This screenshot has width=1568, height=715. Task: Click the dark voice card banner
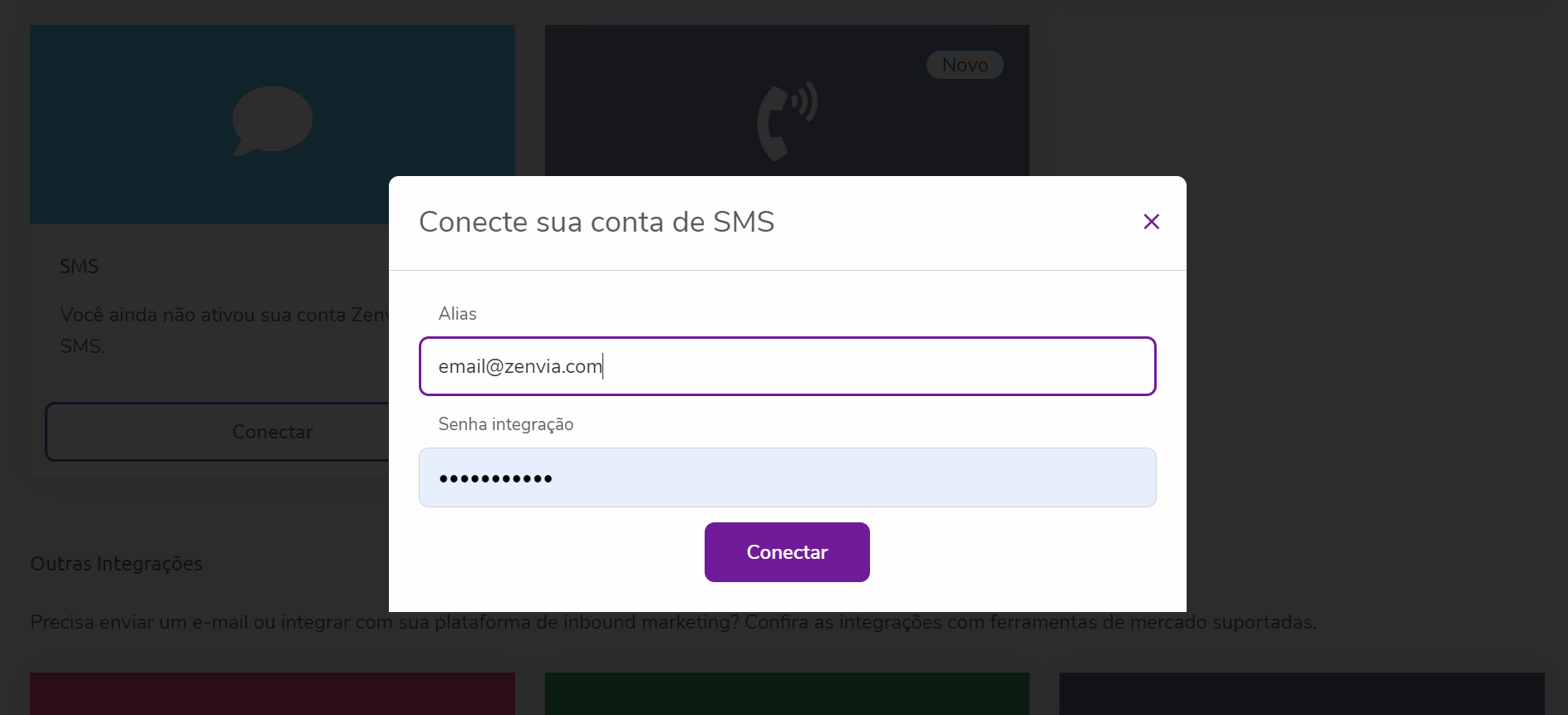787,100
